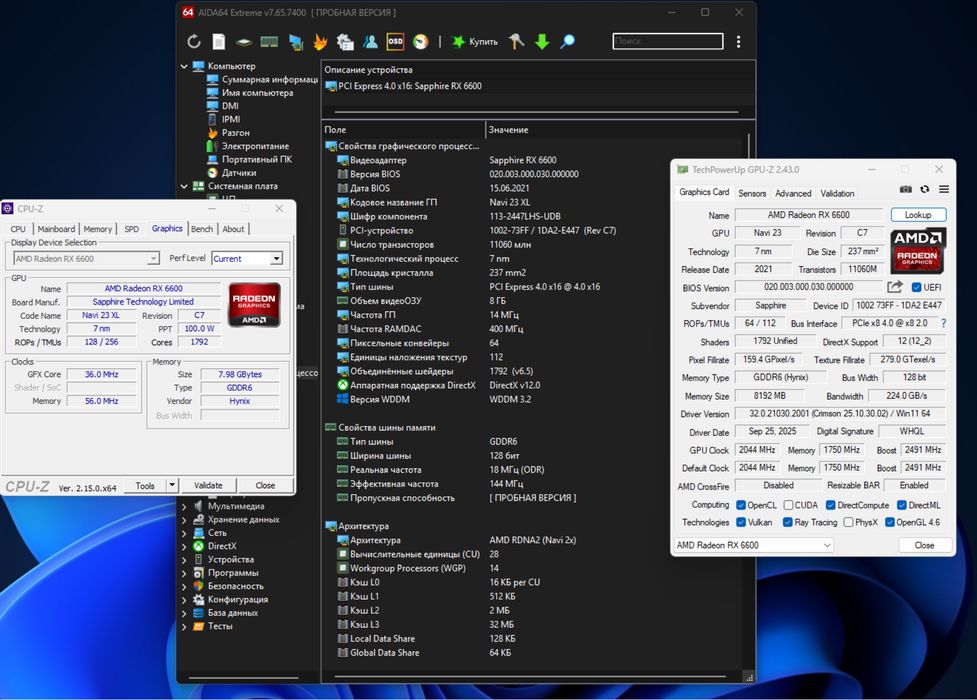The height and width of the screenshot is (700, 977).
Task: Click the BIOS share export icon
Action: click(895, 287)
